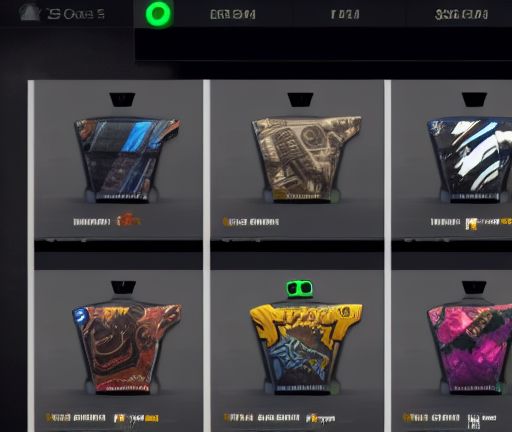Click the text label under the tan engraved item
Screen dimensions: 512x432
[251, 222]
